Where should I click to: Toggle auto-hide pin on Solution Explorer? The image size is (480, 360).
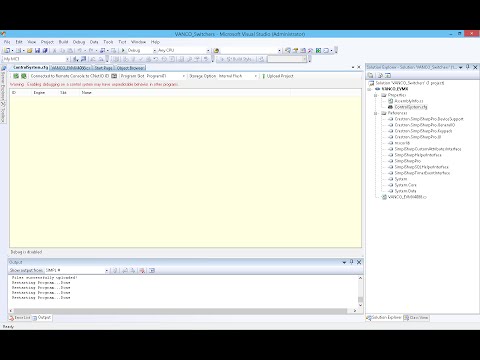pyautogui.click(x=468, y=67)
